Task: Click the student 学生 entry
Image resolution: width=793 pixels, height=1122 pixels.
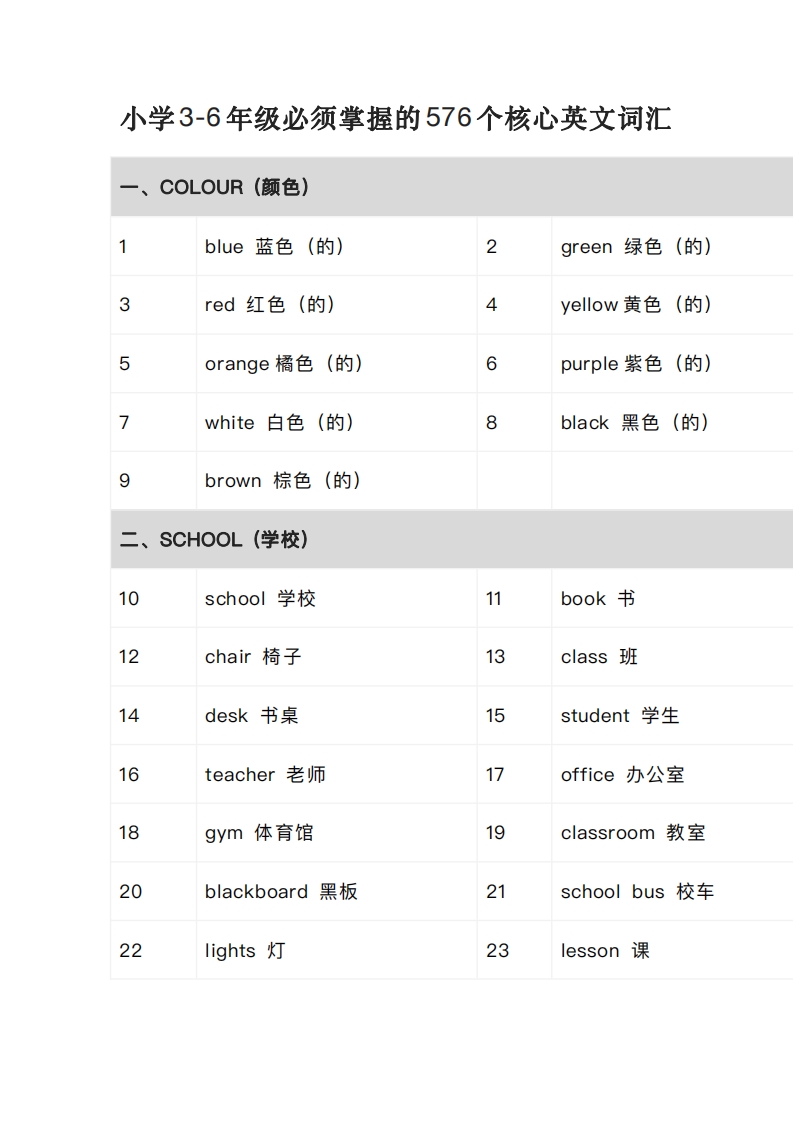Action: click(620, 716)
